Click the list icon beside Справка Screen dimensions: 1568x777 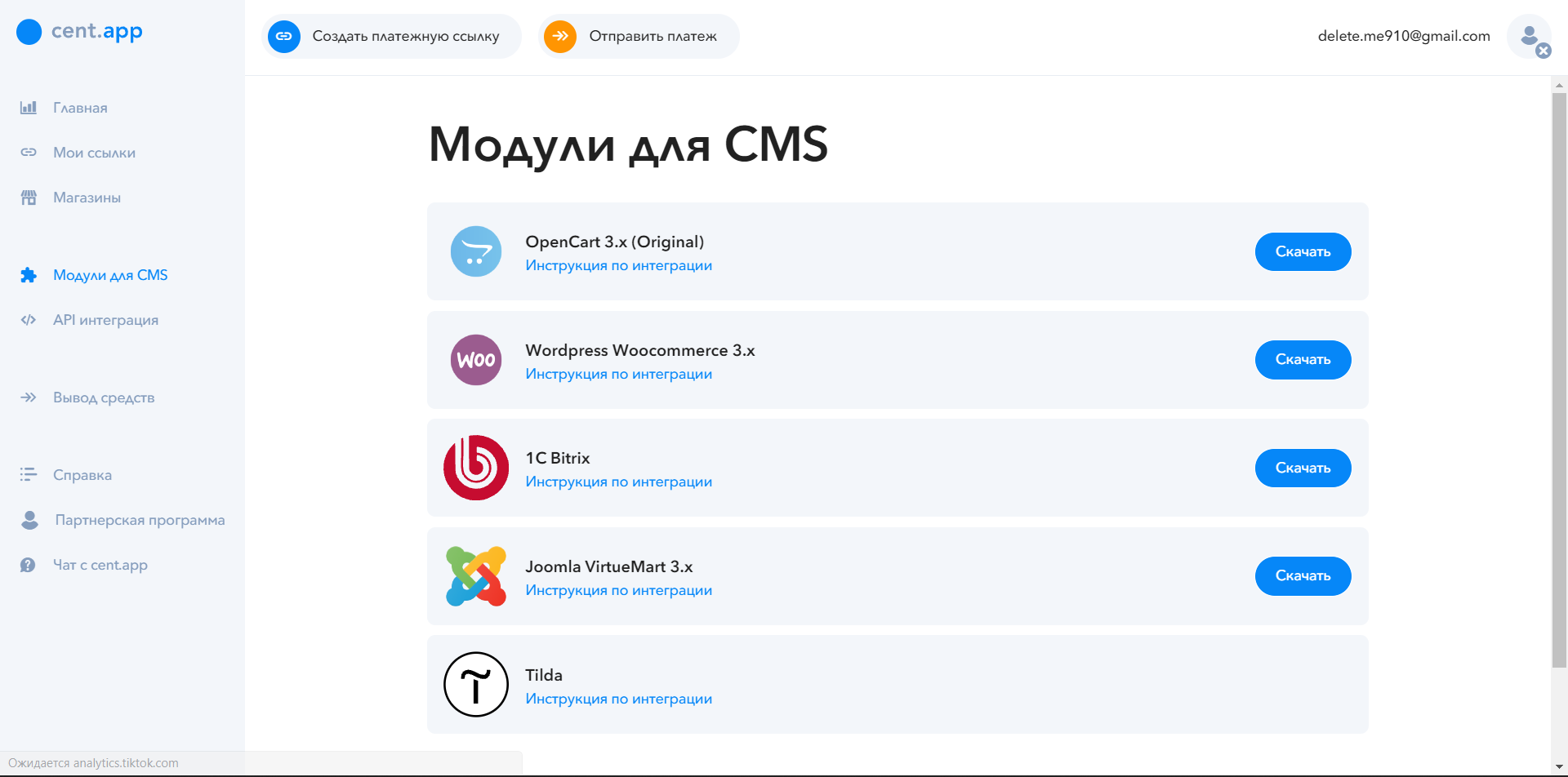(x=29, y=474)
